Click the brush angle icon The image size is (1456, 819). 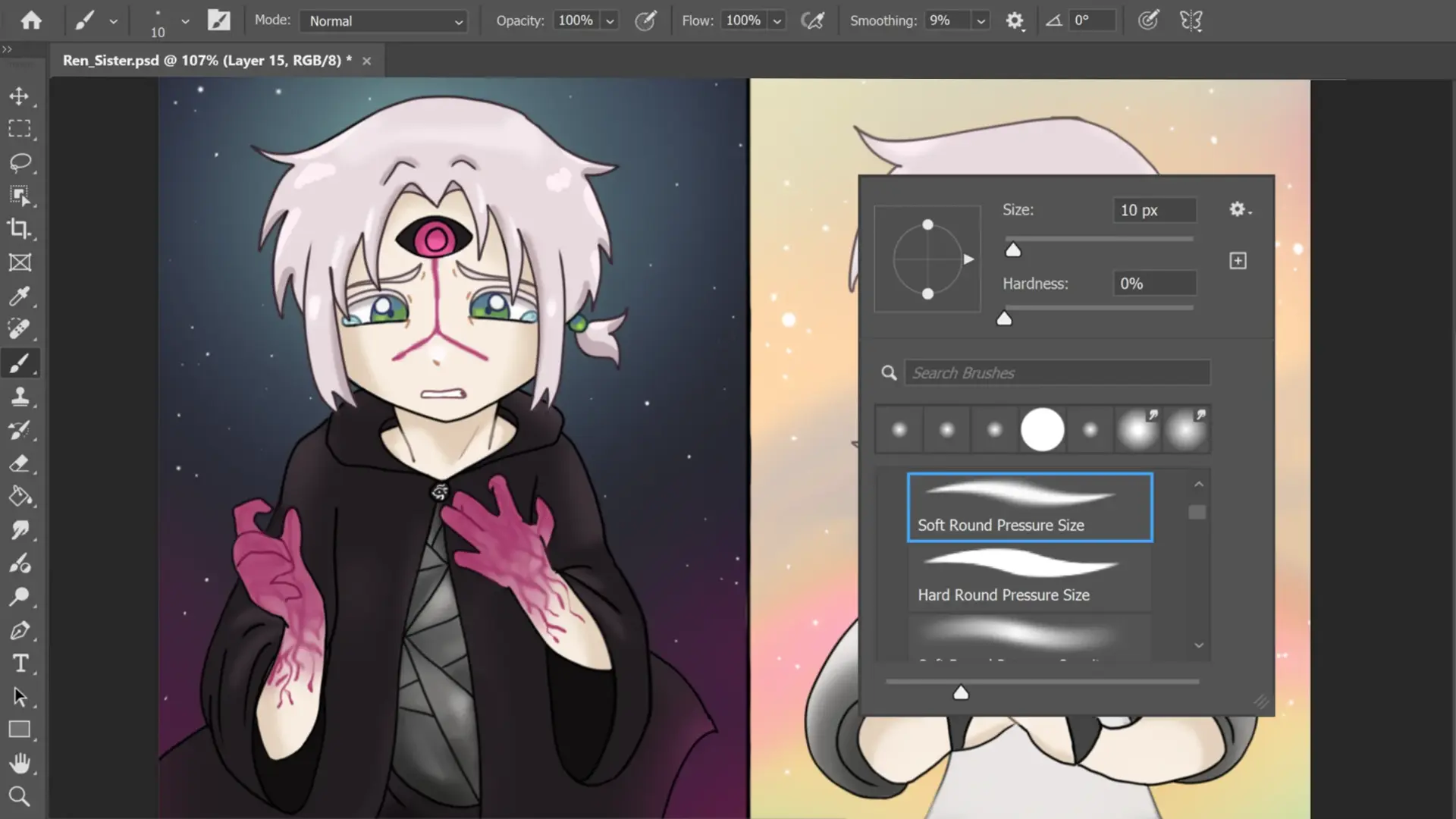(1053, 20)
